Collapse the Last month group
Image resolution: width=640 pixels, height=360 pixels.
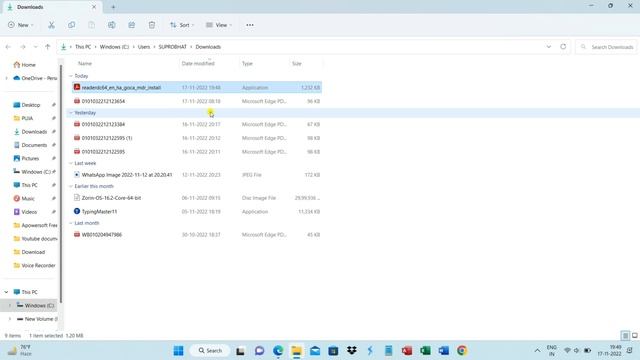pyautogui.click(x=71, y=223)
